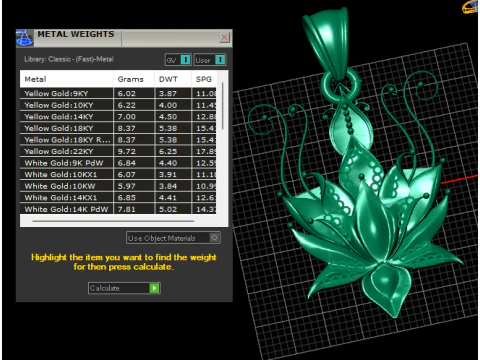Sort by the Grams column header
The image size is (480, 360).
[x=134, y=79]
